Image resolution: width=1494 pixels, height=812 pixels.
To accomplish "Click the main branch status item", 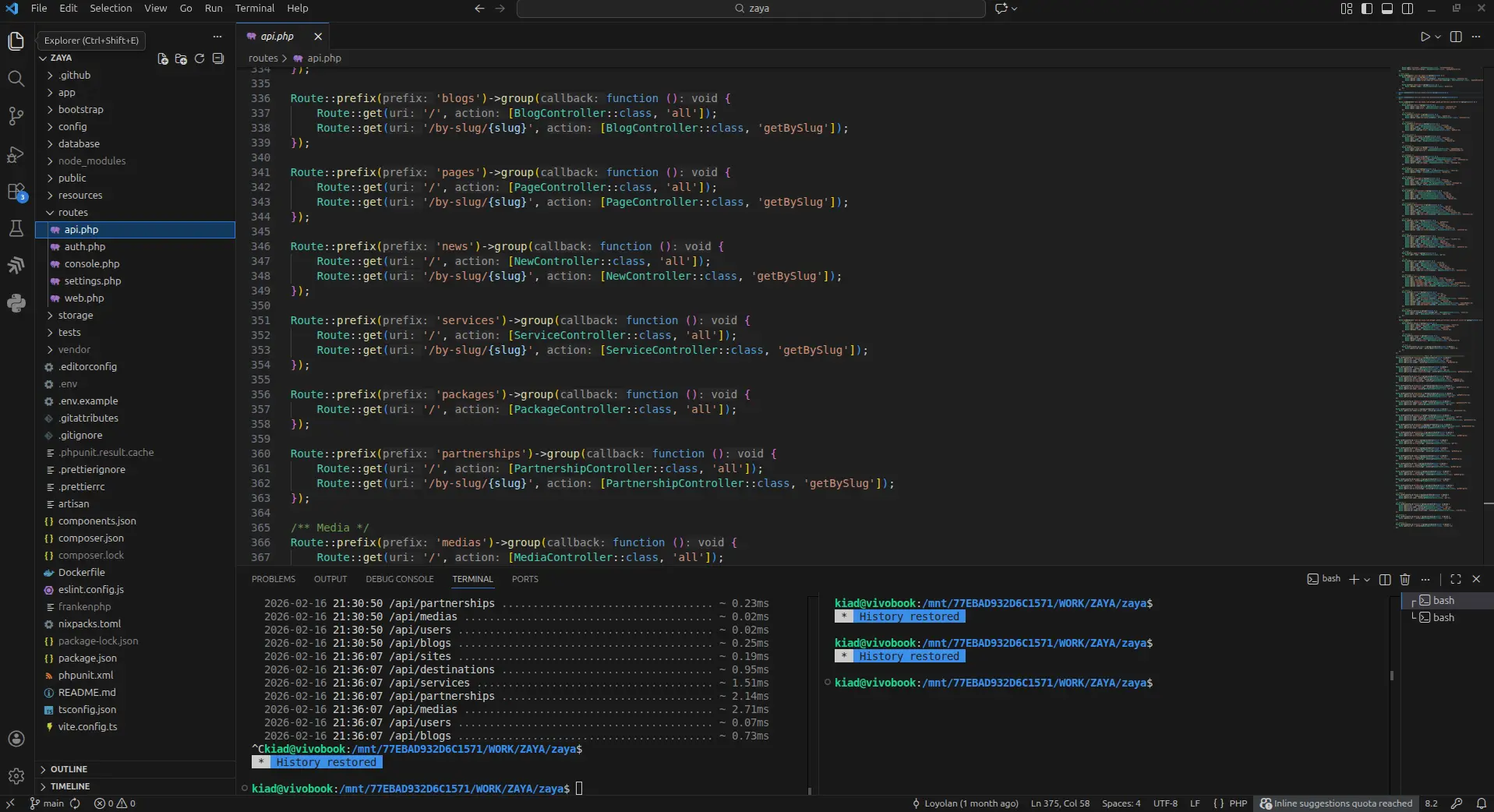I will 47,803.
